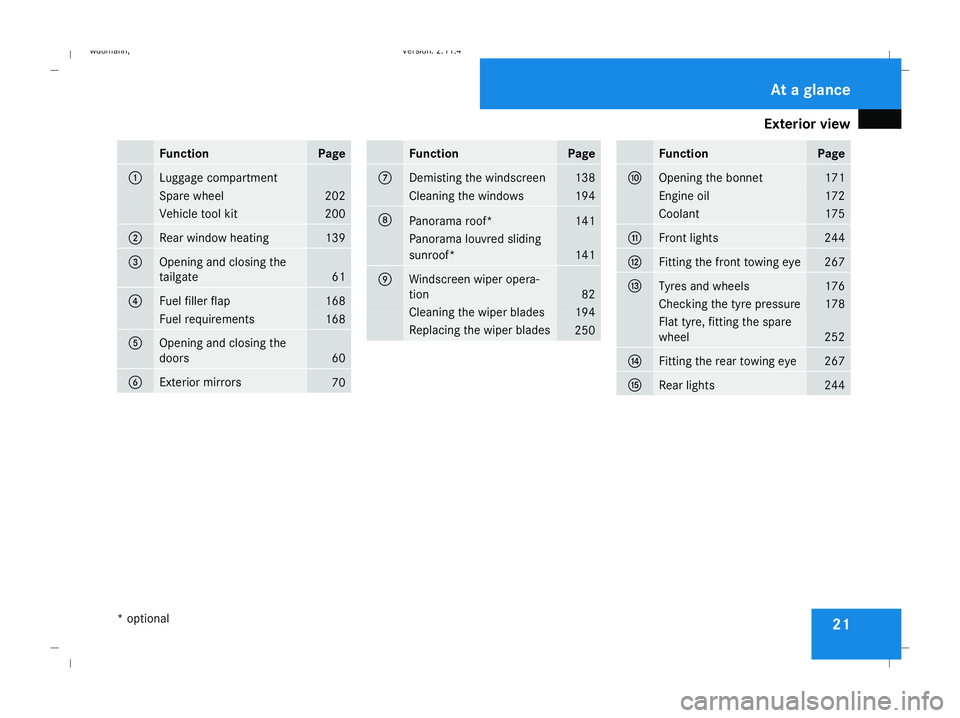Click 'Replacing the wiper blades' entry
The height and width of the screenshot is (718, 960).
tap(479, 330)
